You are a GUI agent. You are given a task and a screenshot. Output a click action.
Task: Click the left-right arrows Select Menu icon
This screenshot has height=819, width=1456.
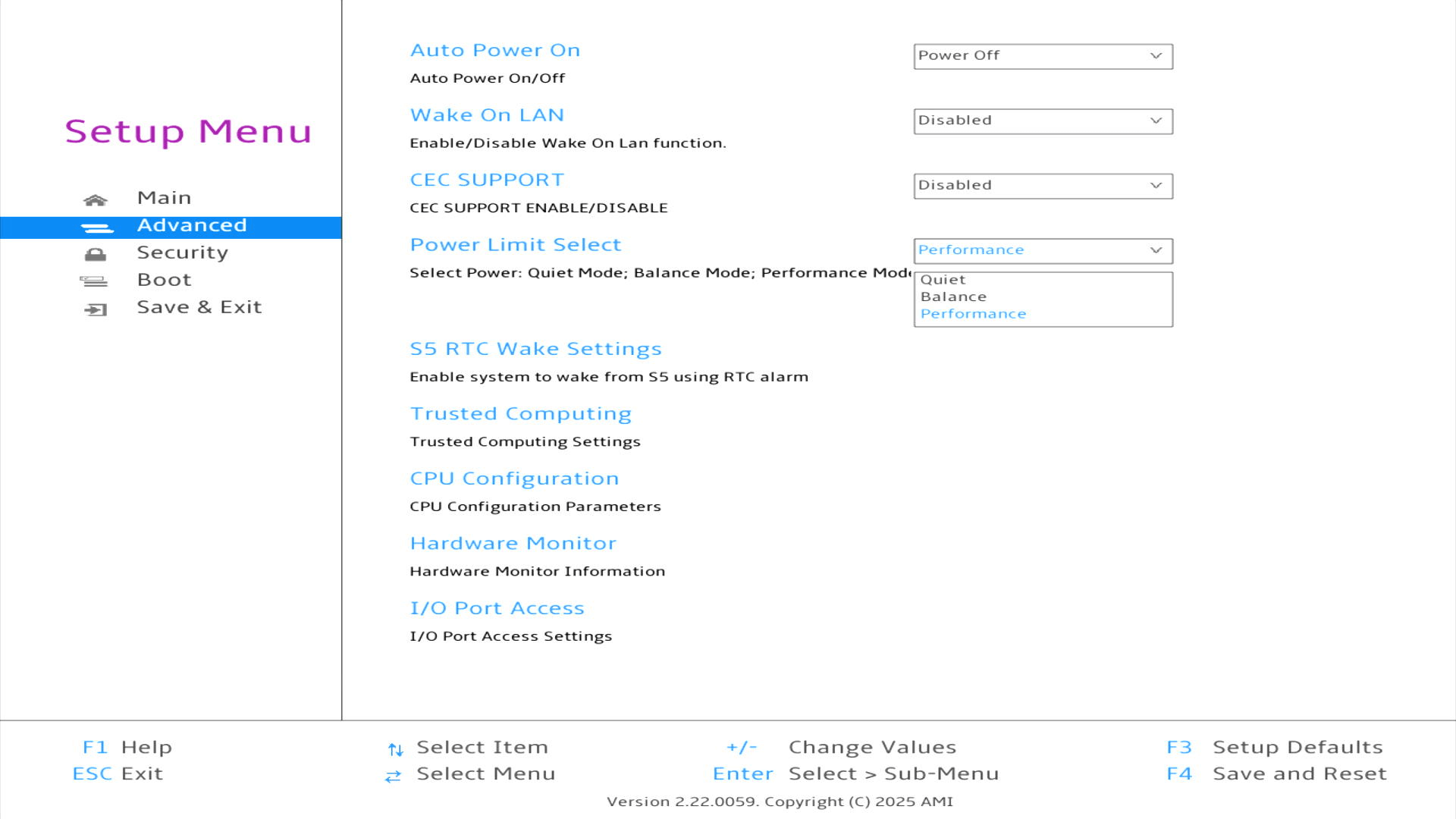point(393,776)
